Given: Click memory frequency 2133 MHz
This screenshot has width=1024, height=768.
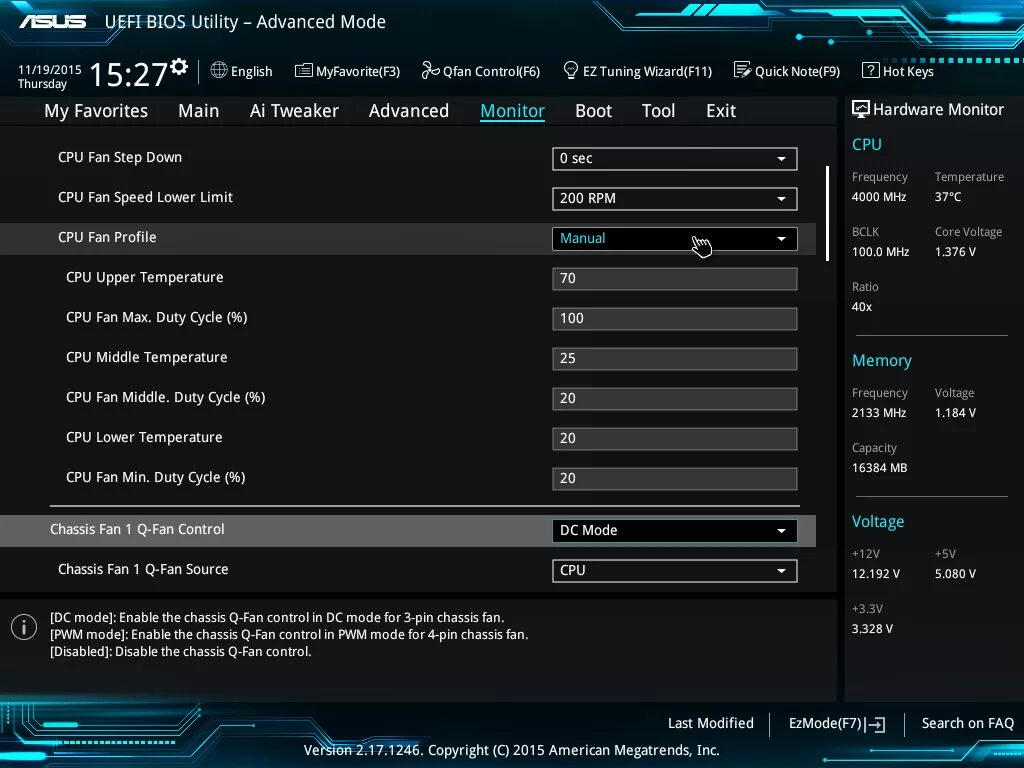Looking at the screenshot, I should [x=878, y=413].
